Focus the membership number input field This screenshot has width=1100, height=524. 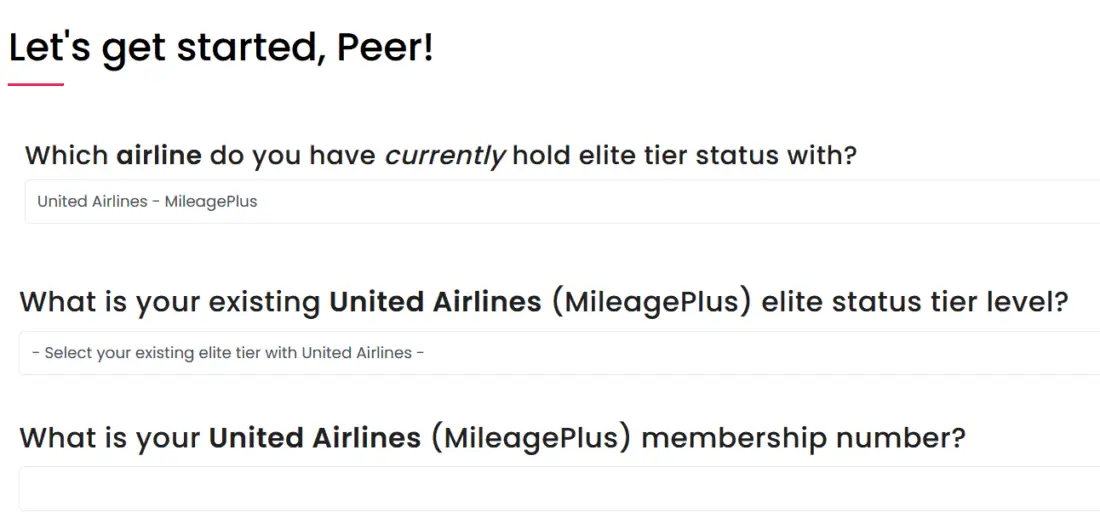[x=560, y=489]
